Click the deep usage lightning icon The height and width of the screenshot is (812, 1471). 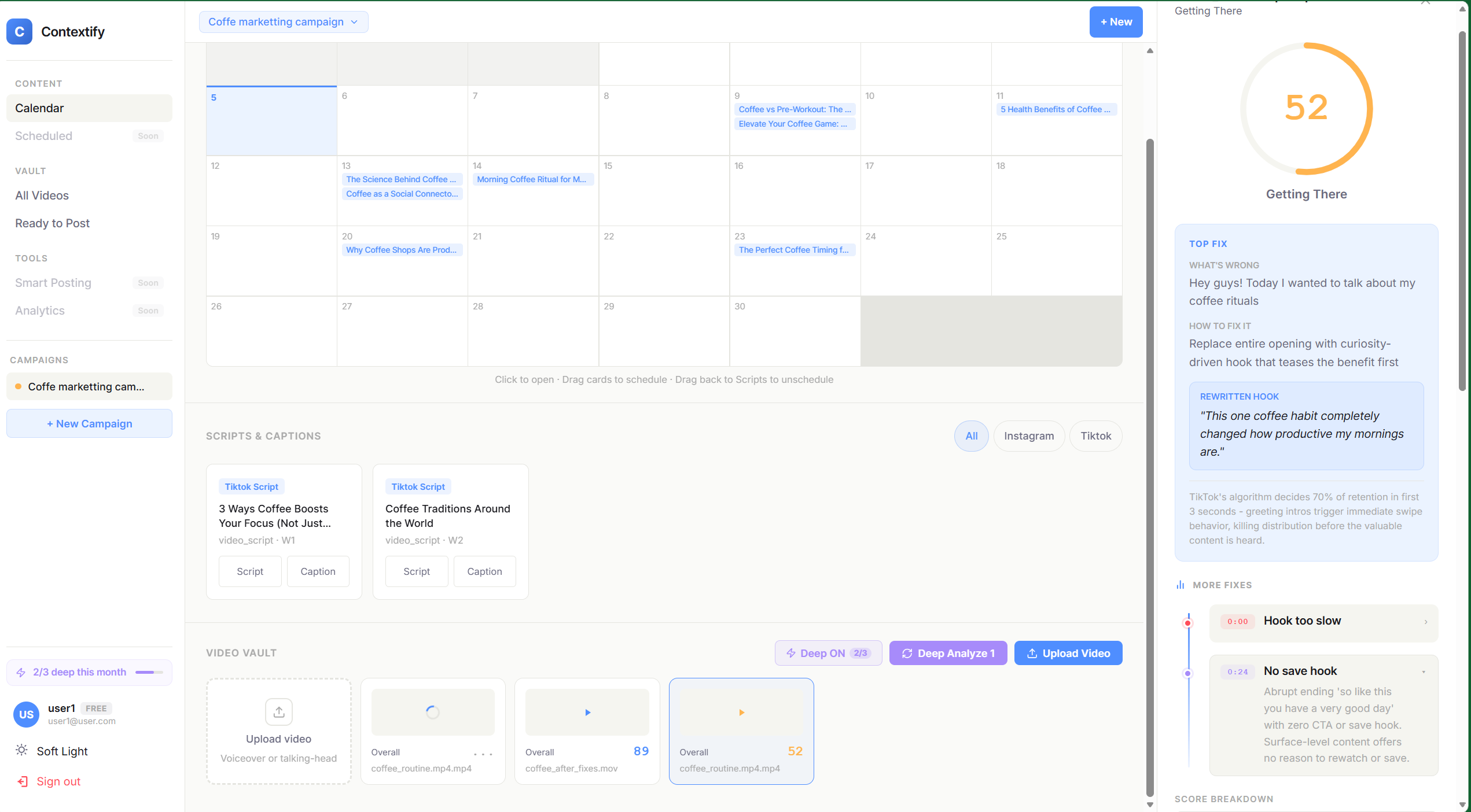[21, 672]
